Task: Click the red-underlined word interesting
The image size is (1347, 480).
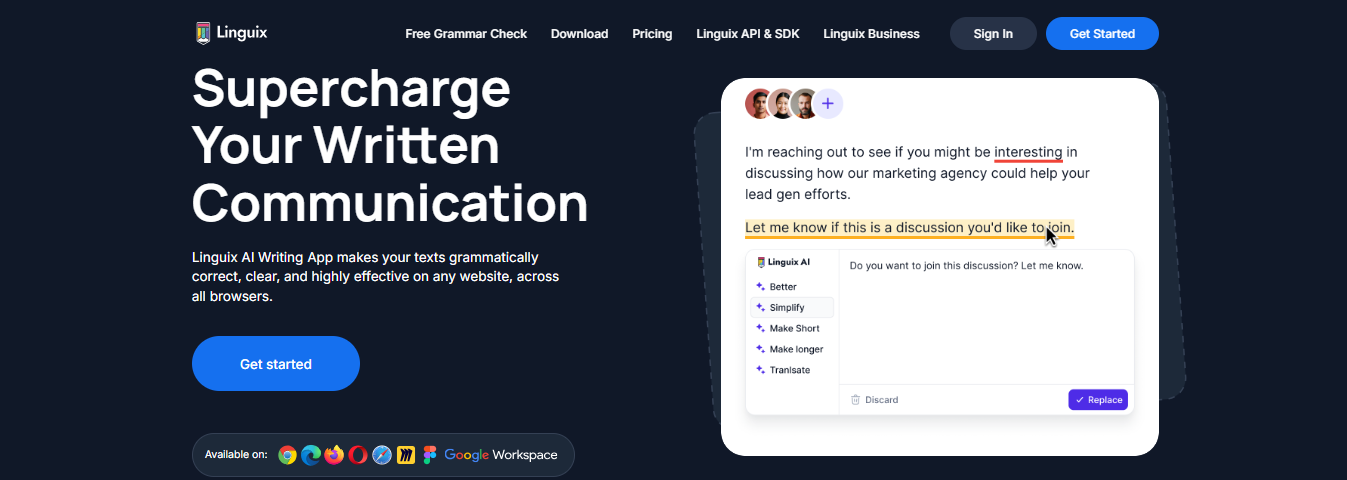Action: point(1028,152)
